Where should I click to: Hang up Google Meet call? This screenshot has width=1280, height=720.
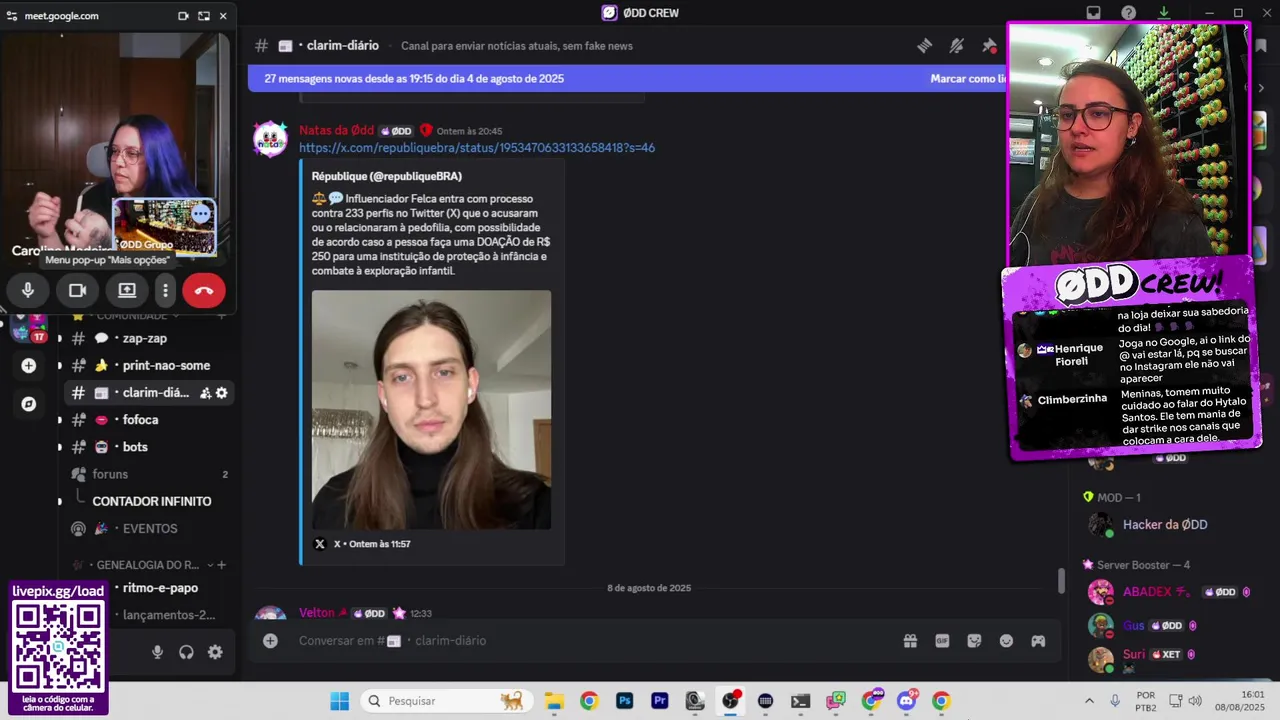point(204,290)
